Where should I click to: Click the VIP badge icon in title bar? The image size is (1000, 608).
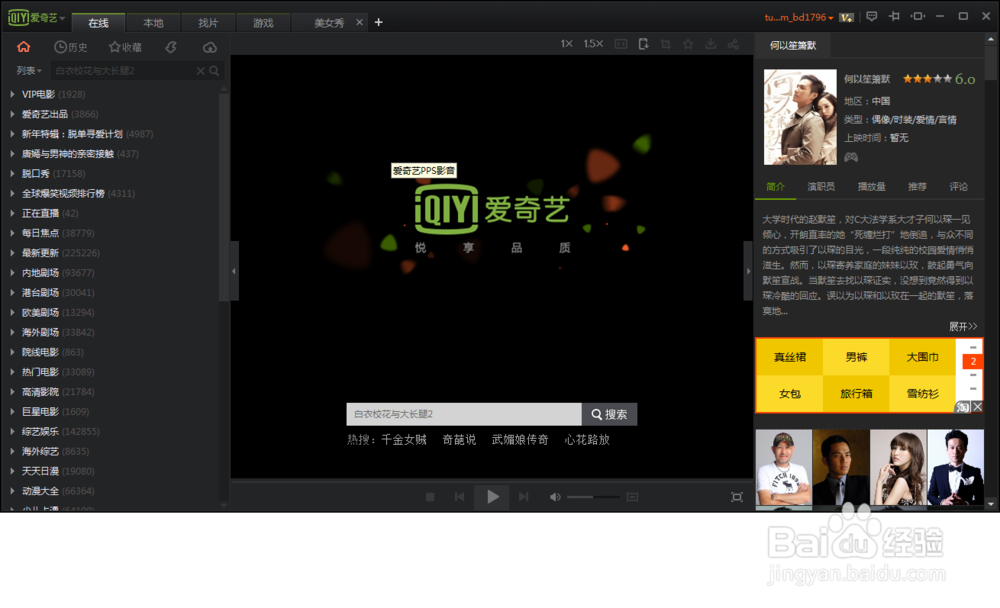point(846,17)
